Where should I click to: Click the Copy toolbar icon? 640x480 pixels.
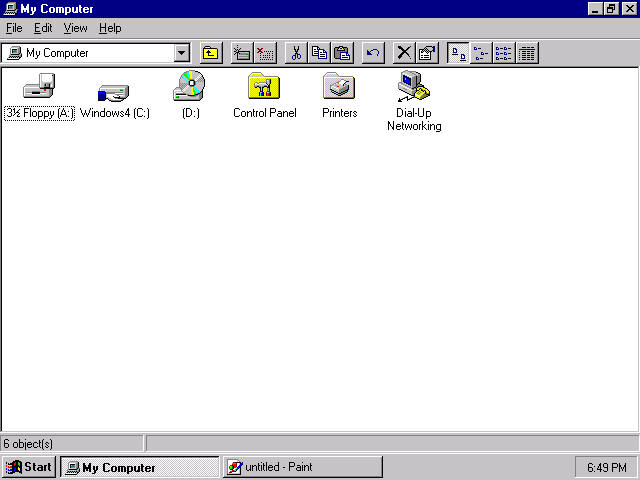click(x=319, y=53)
